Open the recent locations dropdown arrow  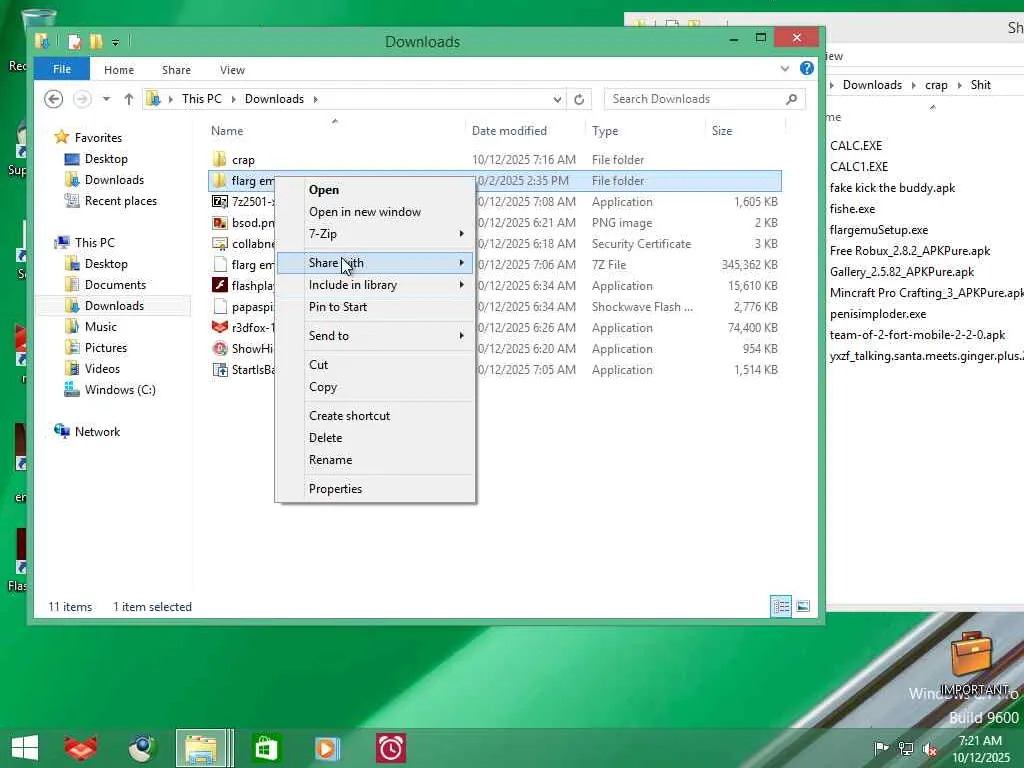click(106, 99)
